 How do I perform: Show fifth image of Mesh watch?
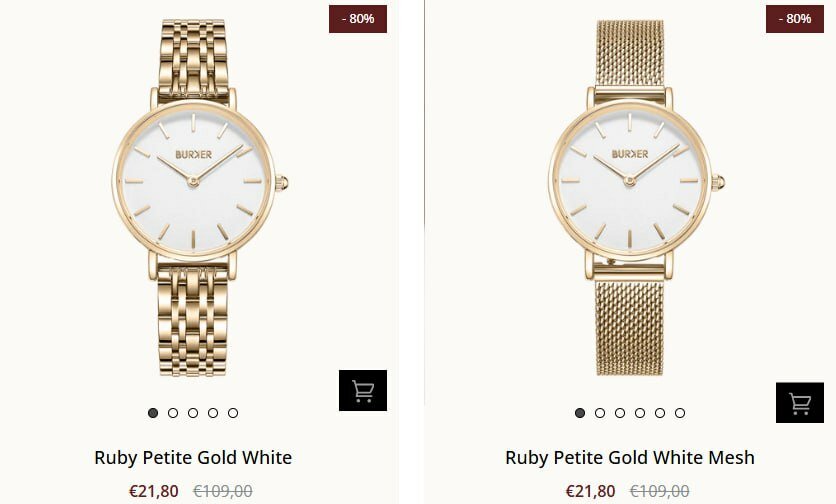coord(660,413)
